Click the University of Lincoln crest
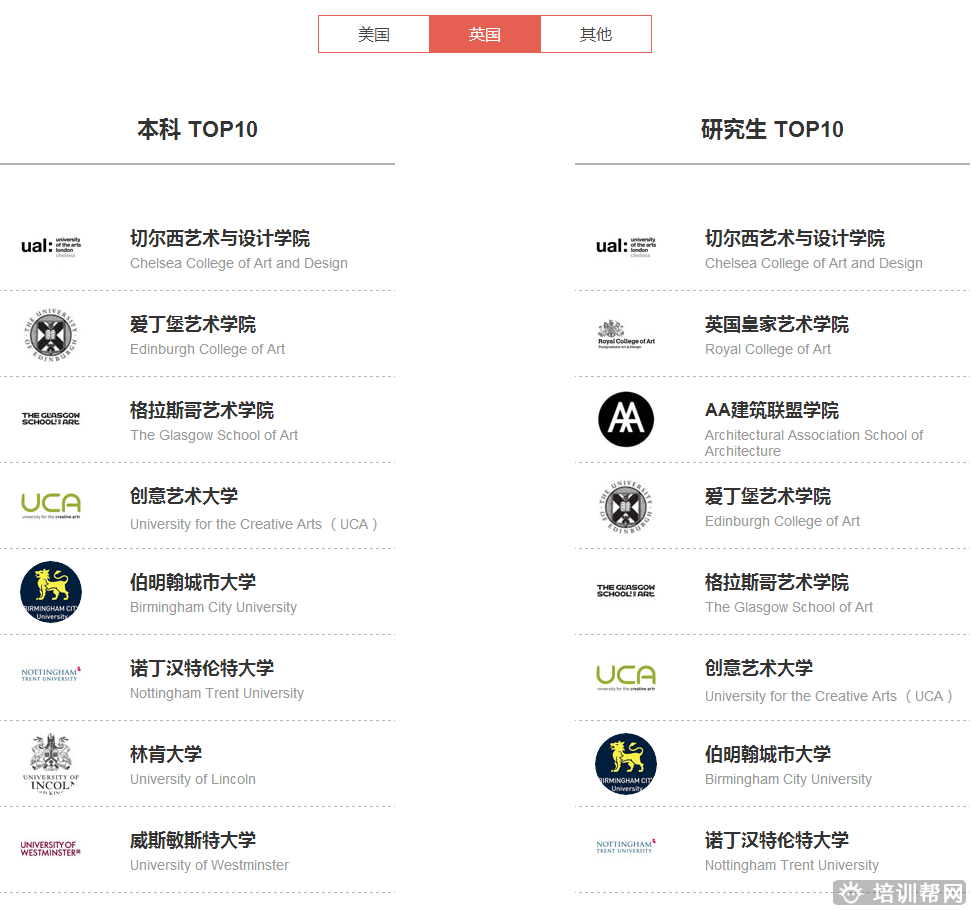This screenshot has height=910, width=971. [51, 764]
